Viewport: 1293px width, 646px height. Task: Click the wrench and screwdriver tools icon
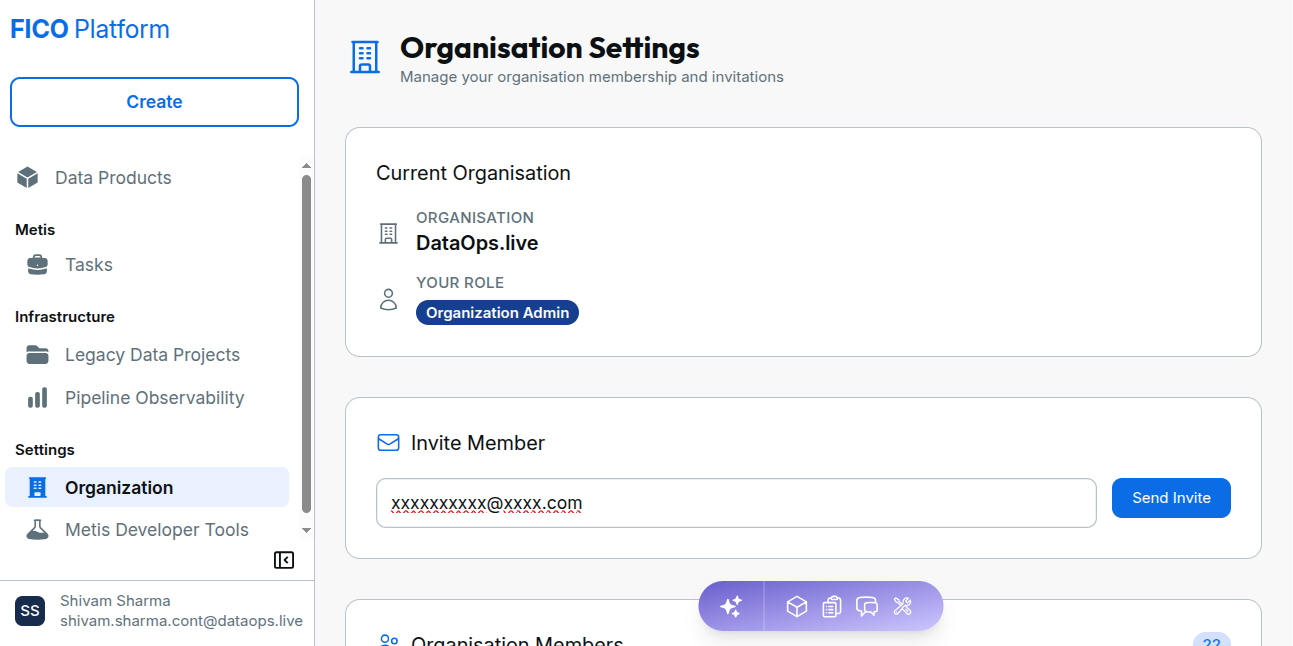(902, 606)
